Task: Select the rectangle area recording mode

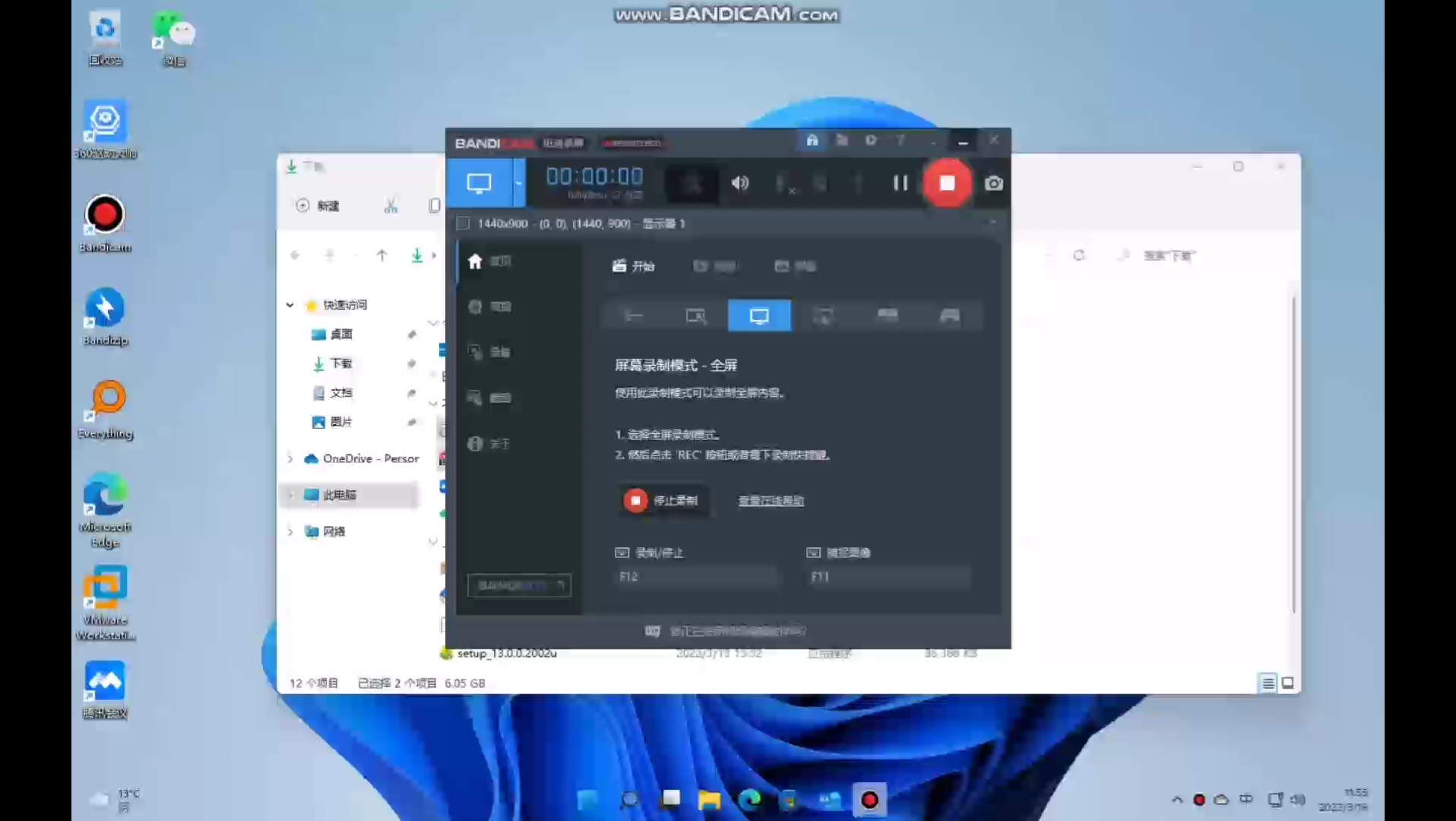Action: coord(696,315)
